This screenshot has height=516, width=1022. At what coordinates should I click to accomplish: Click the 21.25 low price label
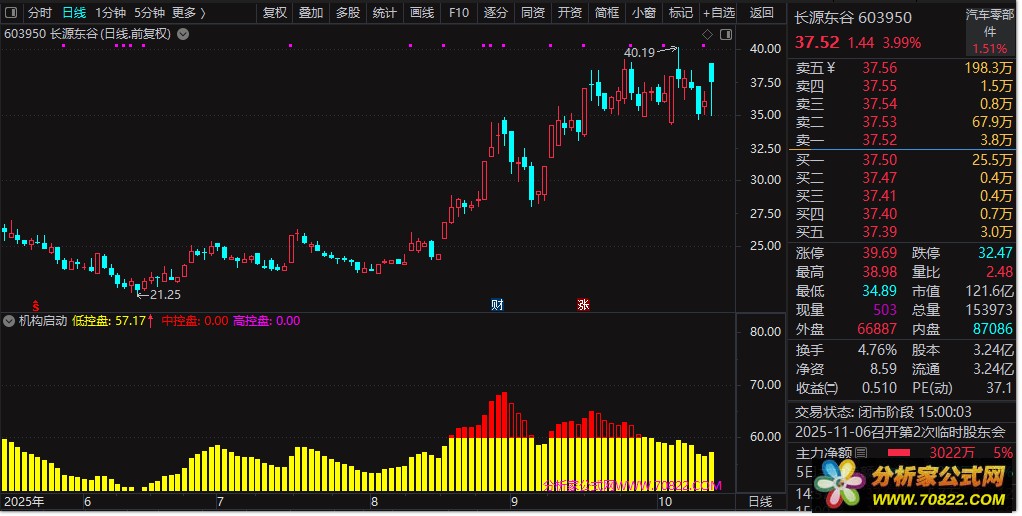point(165,294)
